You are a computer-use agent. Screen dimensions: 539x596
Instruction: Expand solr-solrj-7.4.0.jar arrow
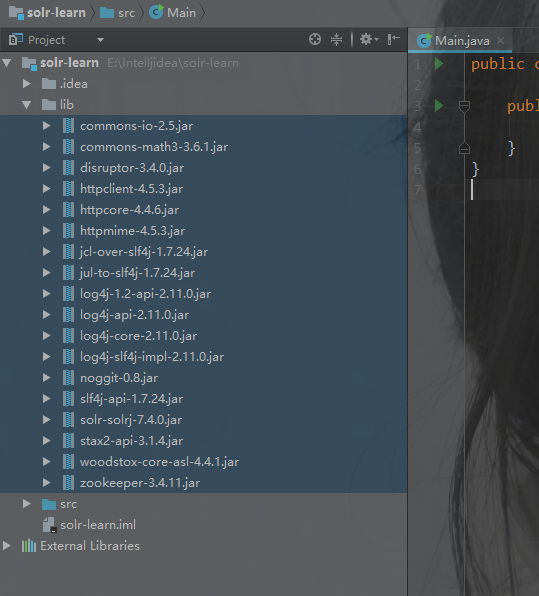point(46,420)
